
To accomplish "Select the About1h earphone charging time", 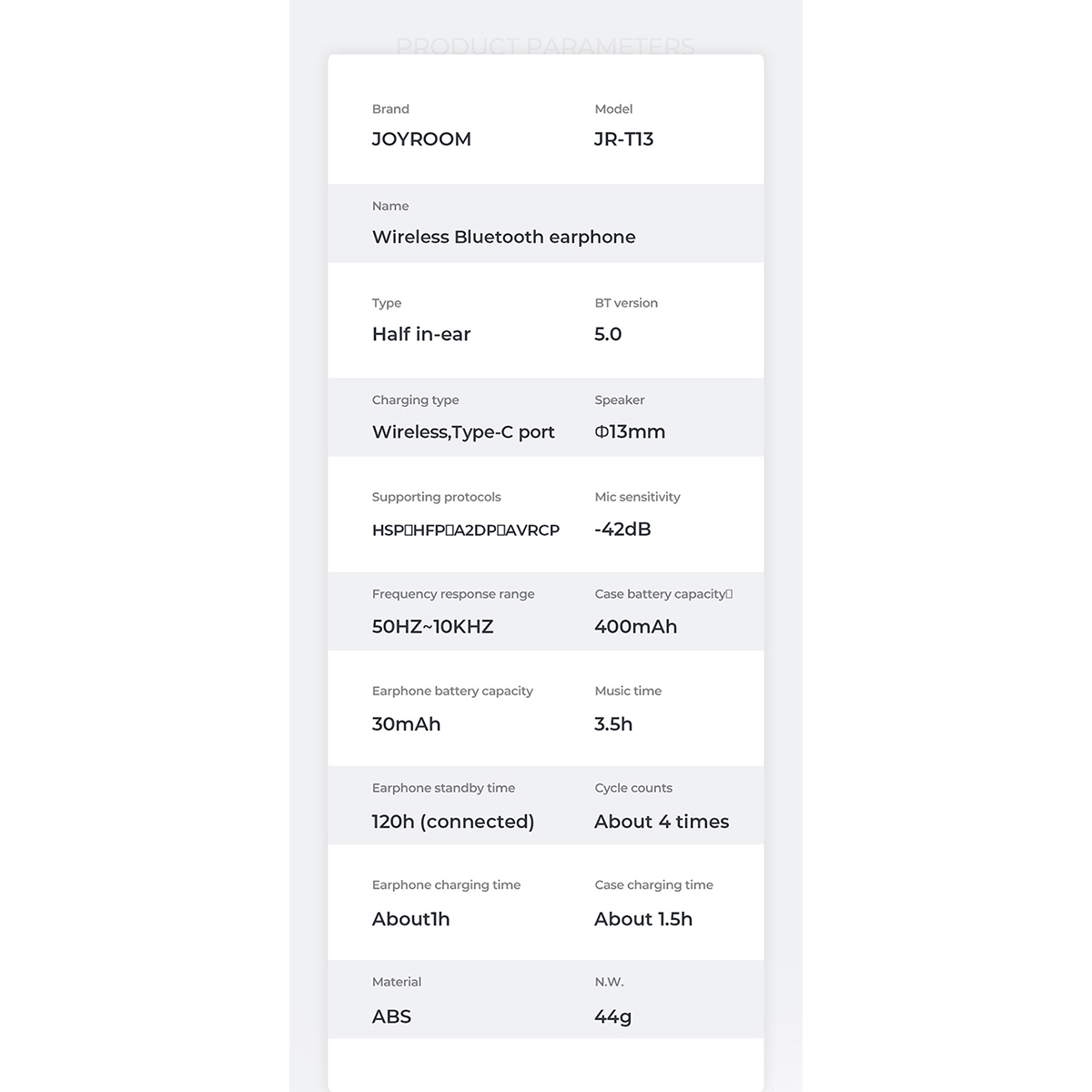I will pos(410,918).
